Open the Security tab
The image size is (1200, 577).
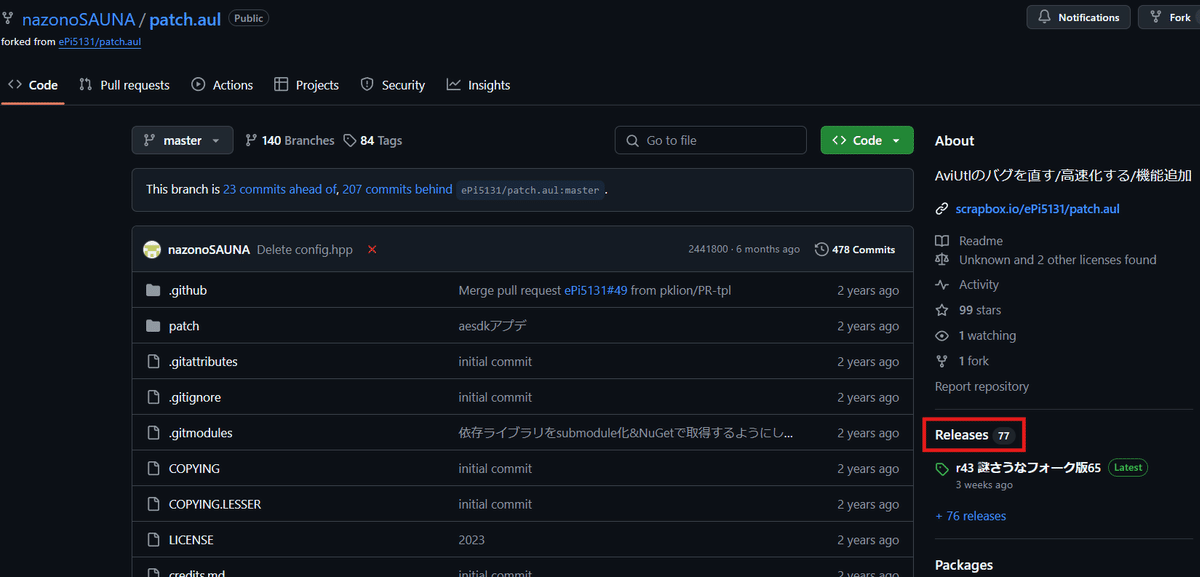(393, 85)
